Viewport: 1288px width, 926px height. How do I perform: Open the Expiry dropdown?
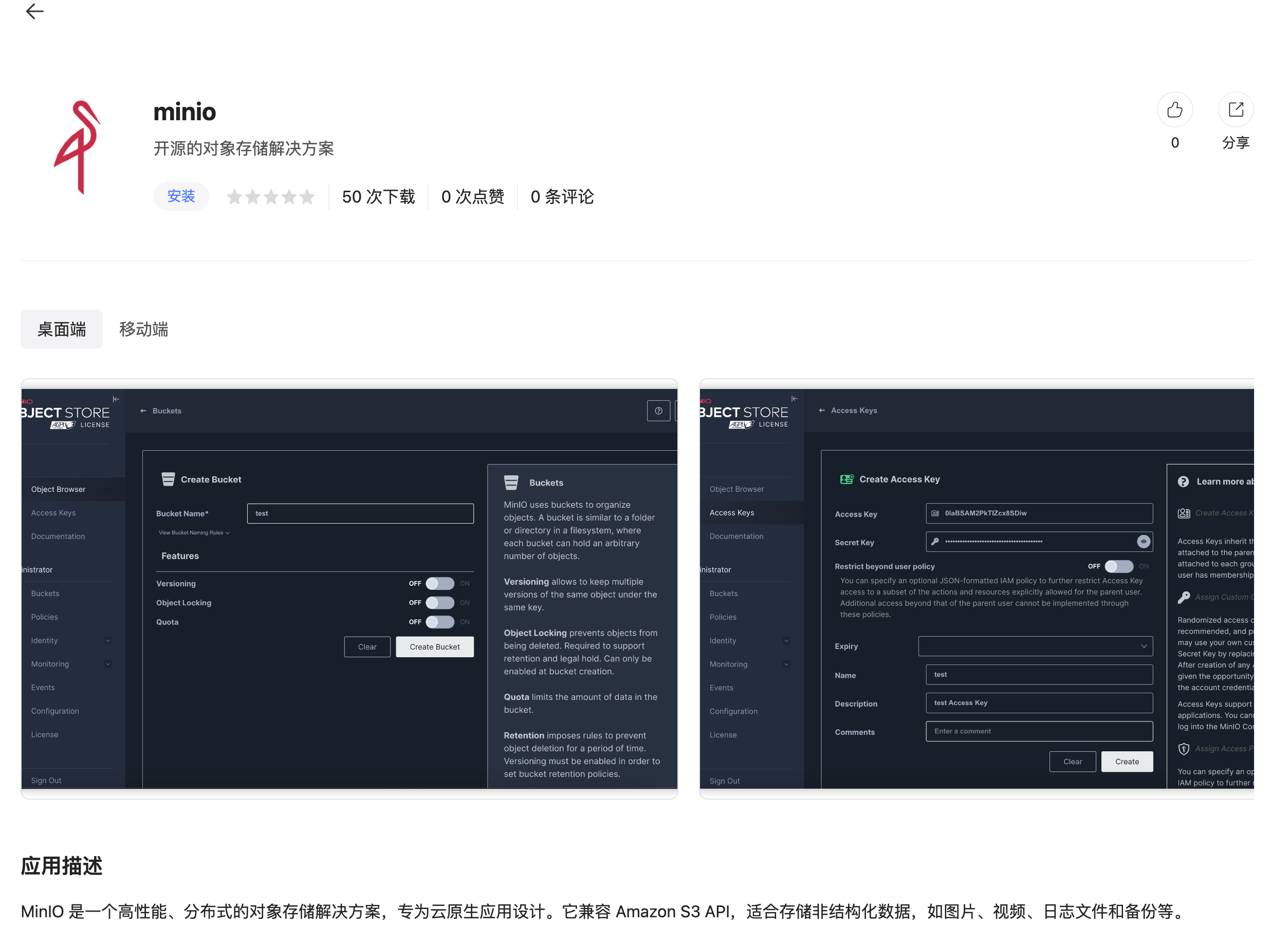[1035, 646]
